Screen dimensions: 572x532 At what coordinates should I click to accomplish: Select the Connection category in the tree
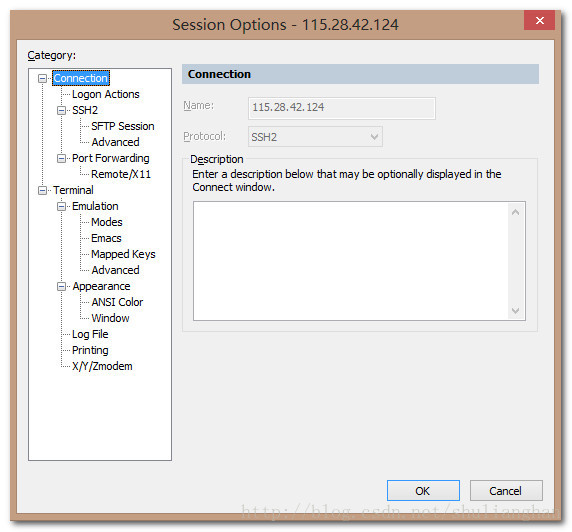81,78
